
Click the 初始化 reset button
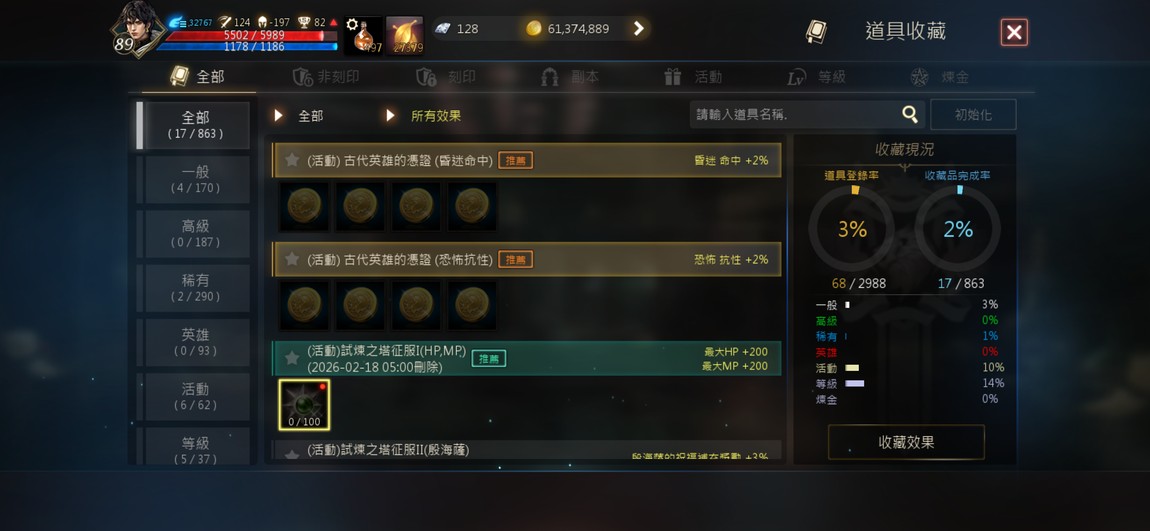click(973, 115)
